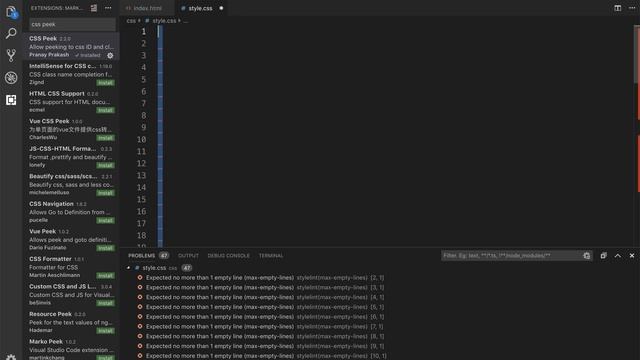640x360 pixels.
Task: Switch to Debug Console tab
Action: point(229,256)
